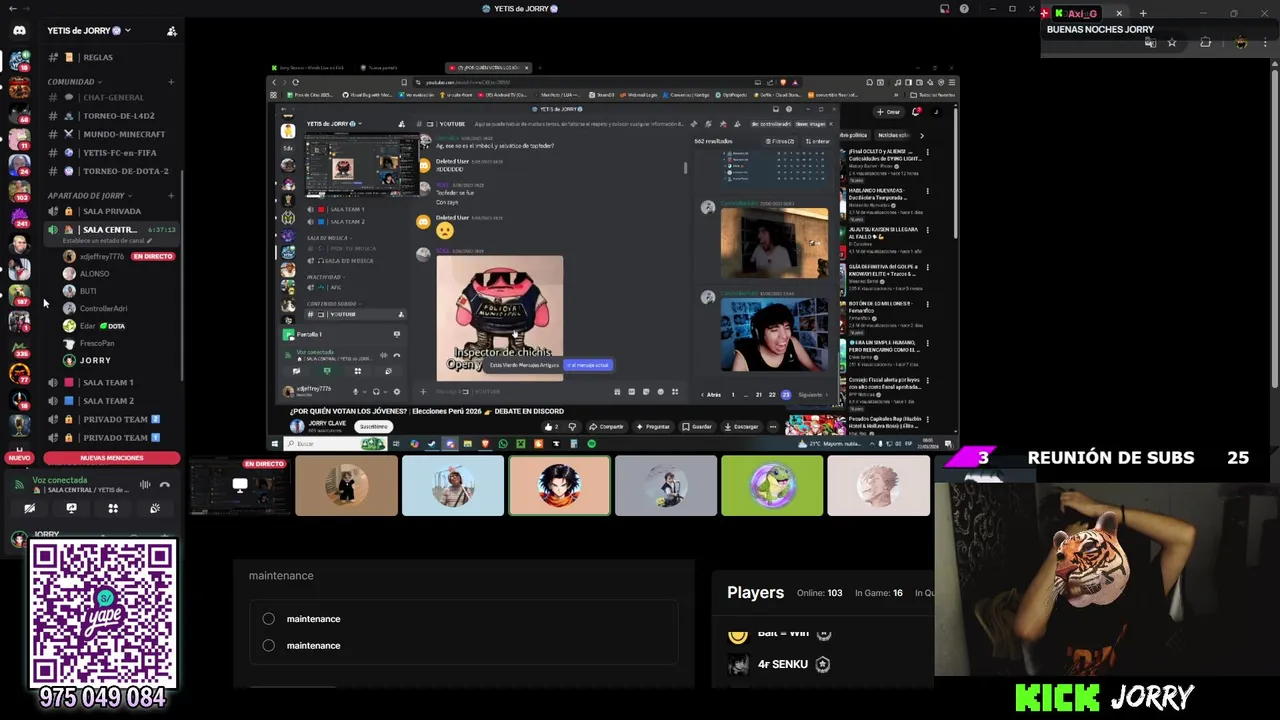The image size is (1280, 720).
Task: Click Spotify icon in shared Windows taskbar
Action: click(x=592, y=444)
